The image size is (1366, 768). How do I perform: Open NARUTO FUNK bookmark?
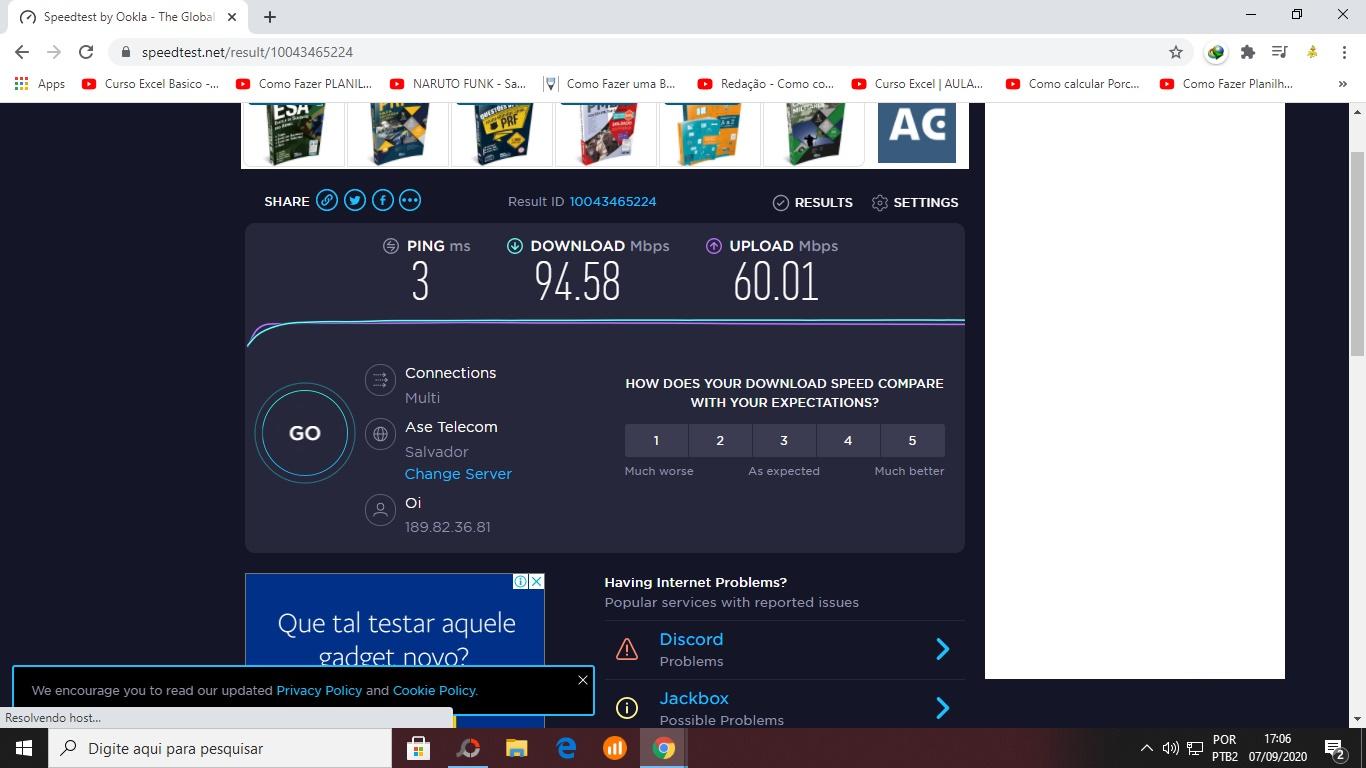458,84
